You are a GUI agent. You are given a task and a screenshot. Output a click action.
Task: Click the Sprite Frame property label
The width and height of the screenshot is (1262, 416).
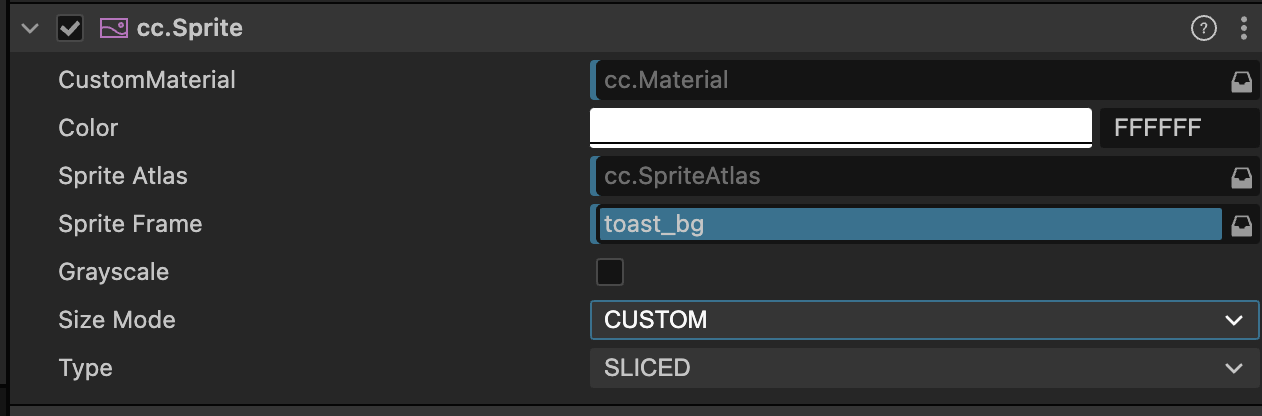[130, 224]
